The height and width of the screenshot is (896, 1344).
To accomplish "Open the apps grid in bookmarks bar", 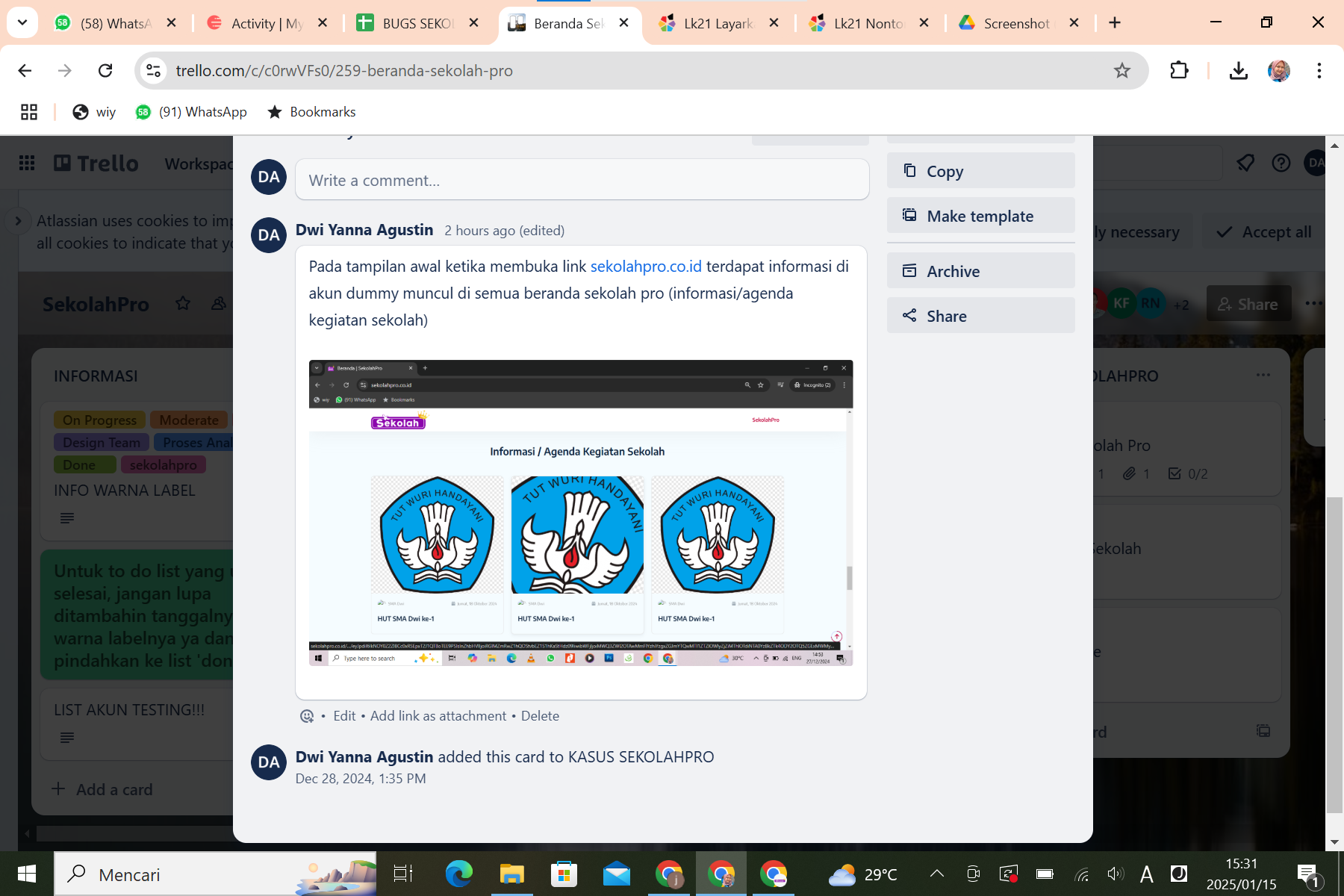I will (x=29, y=112).
